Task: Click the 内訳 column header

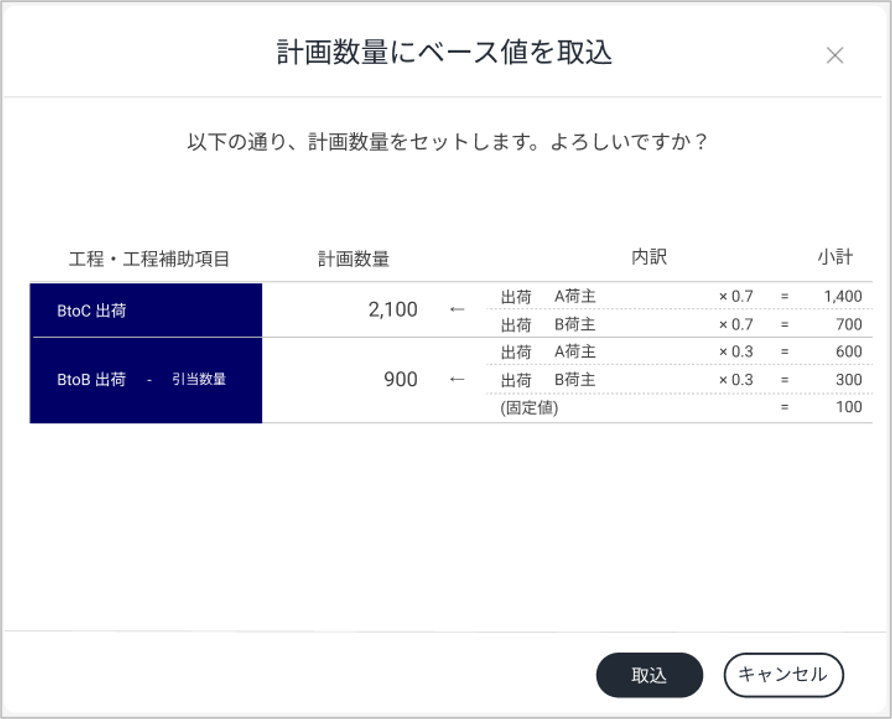Action: point(649,257)
